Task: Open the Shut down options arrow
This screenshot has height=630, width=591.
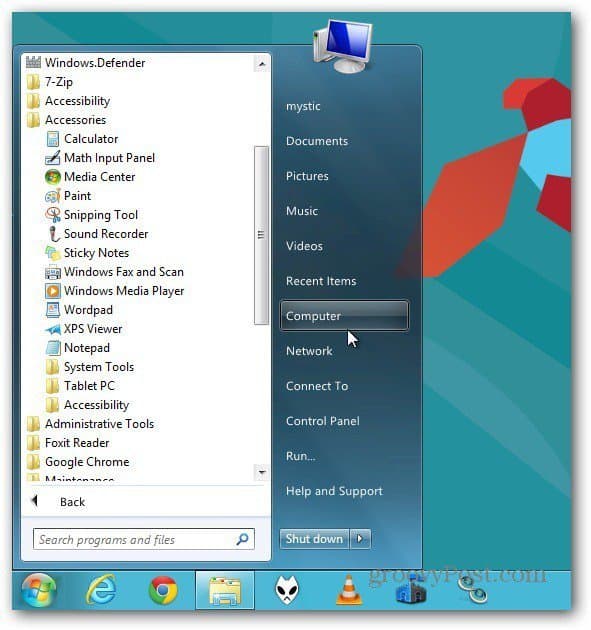Action: [360, 538]
